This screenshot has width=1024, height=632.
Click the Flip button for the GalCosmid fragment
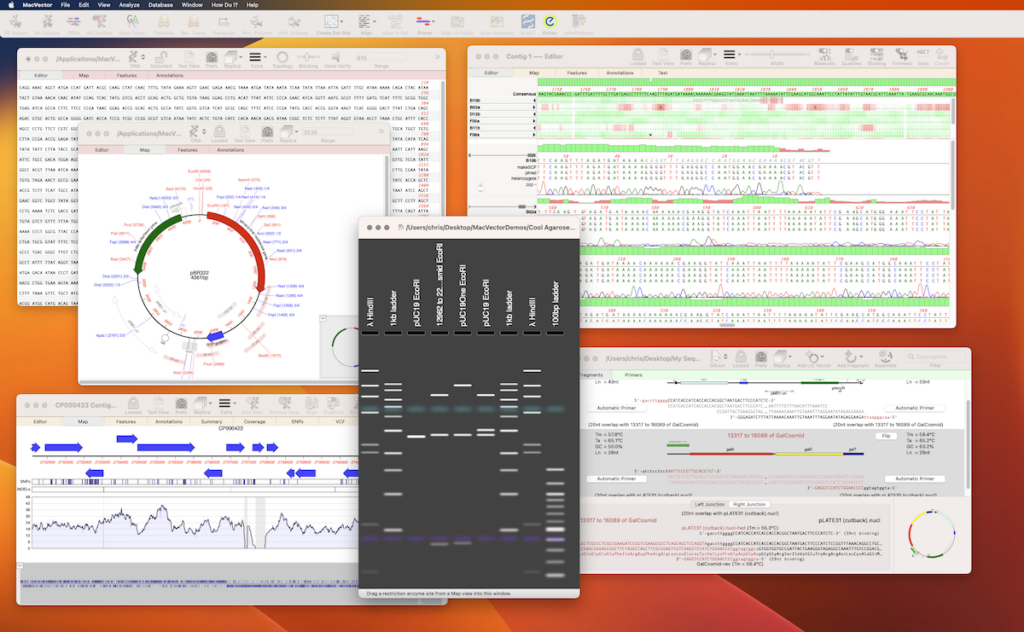(x=886, y=436)
